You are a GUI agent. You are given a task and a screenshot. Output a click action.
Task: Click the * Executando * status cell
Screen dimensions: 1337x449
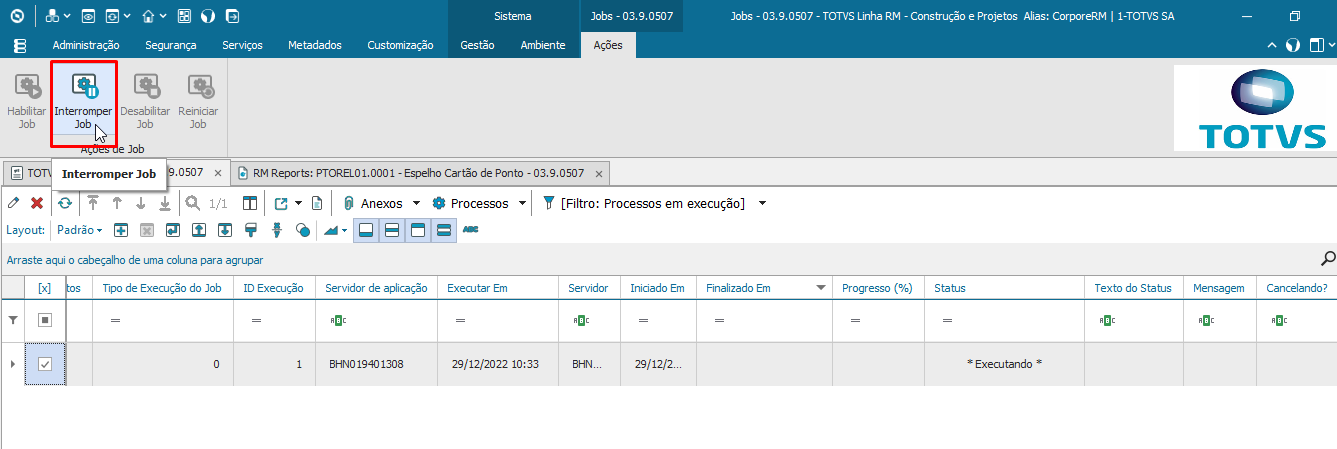pos(1004,364)
